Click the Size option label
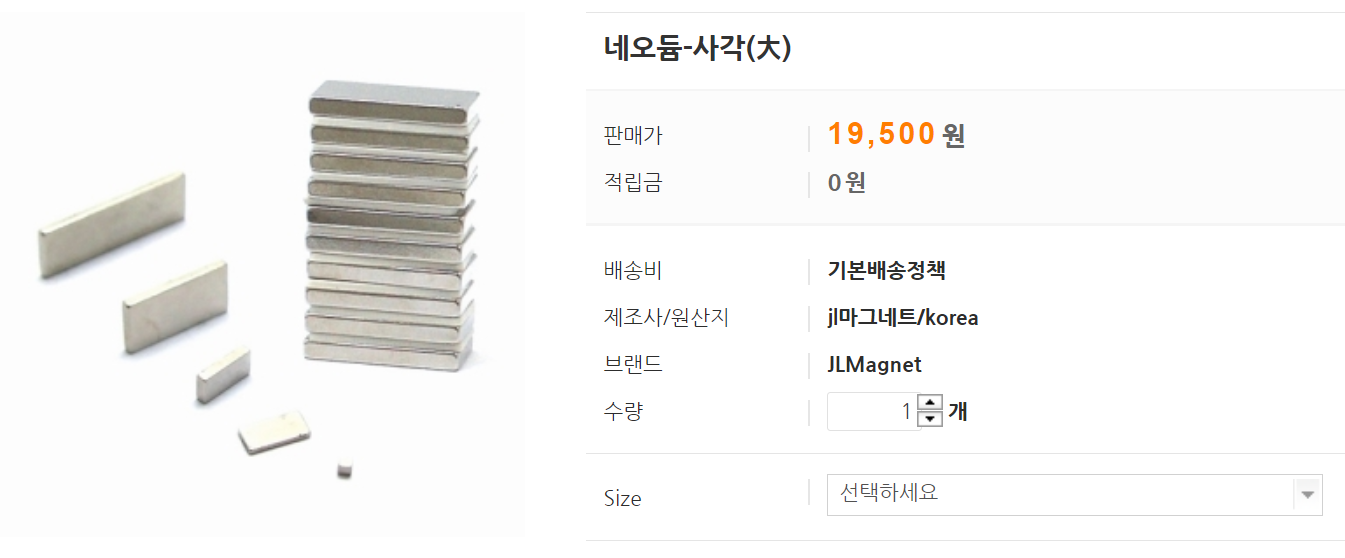Viewport: 1345px width, 558px height. click(x=622, y=498)
